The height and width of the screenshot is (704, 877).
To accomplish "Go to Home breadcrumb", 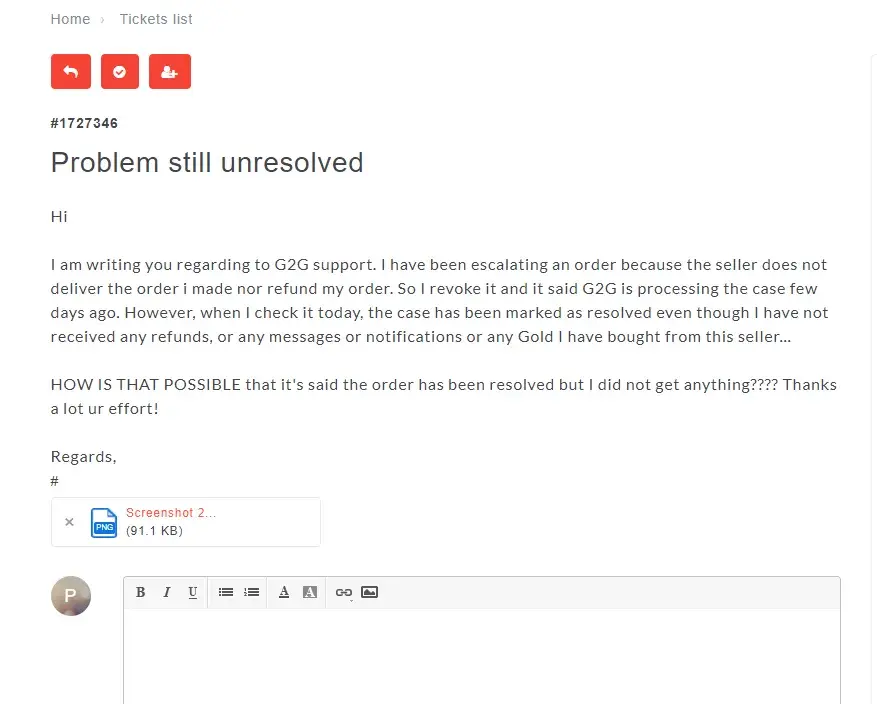I will pyautogui.click(x=70, y=19).
